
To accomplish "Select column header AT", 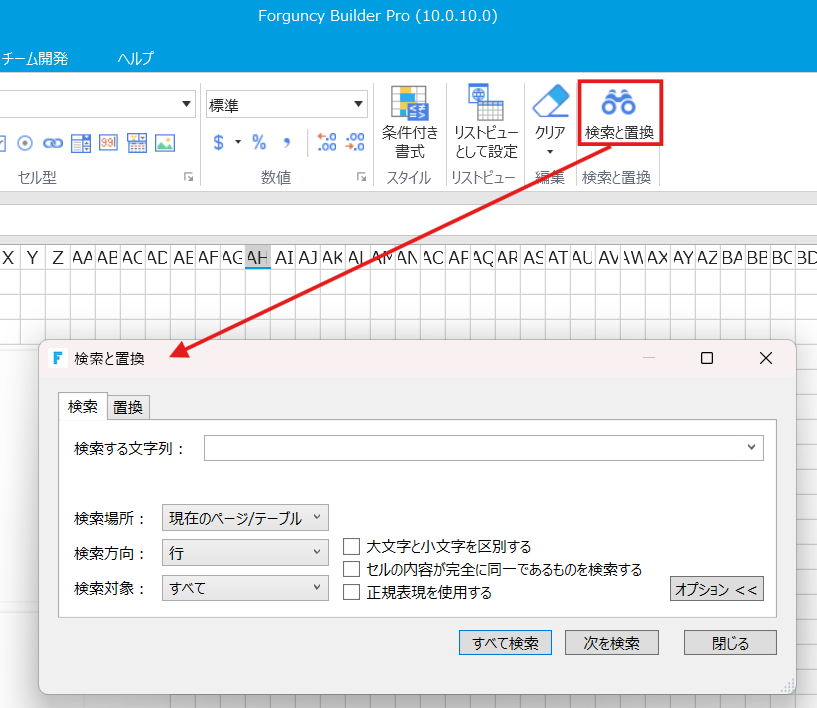I will point(558,257).
